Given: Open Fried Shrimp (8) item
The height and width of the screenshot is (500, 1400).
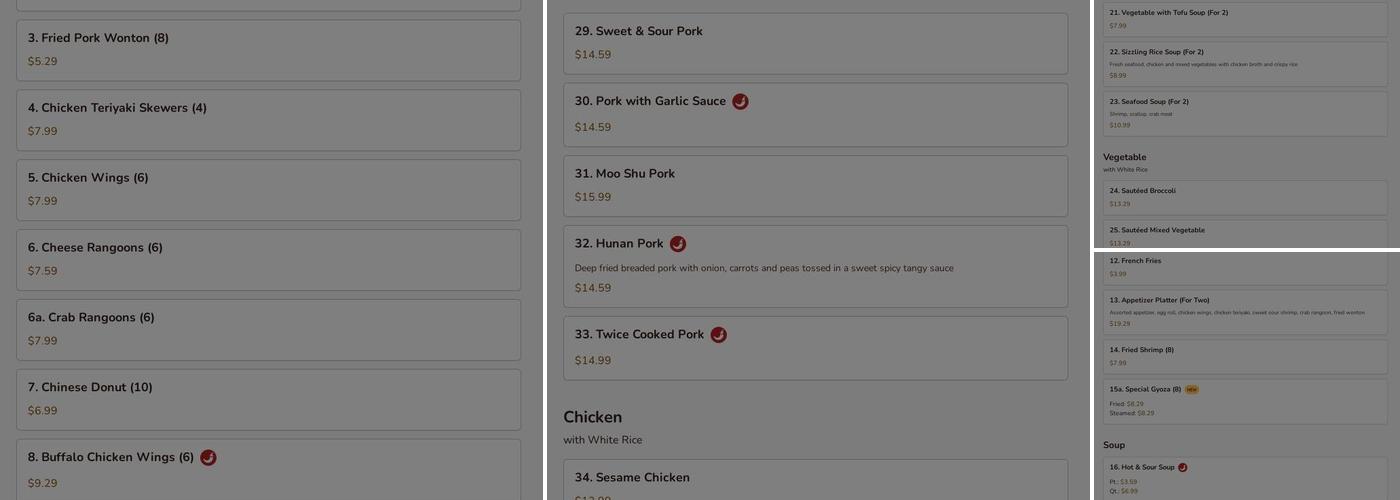Looking at the screenshot, I should pyautogui.click(x=1245, y=356).
